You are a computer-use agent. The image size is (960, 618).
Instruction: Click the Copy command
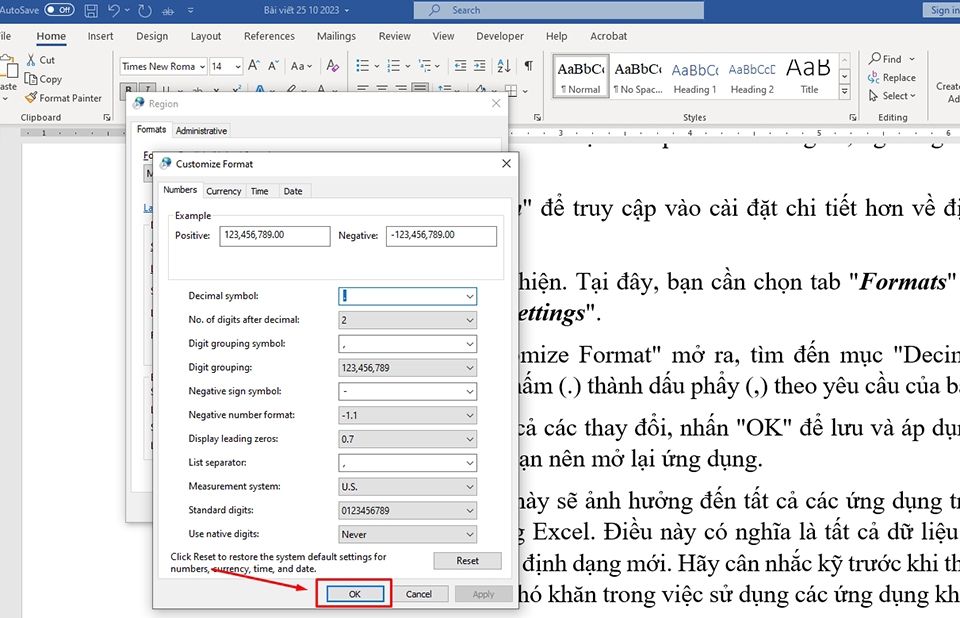tap(43, 79)
